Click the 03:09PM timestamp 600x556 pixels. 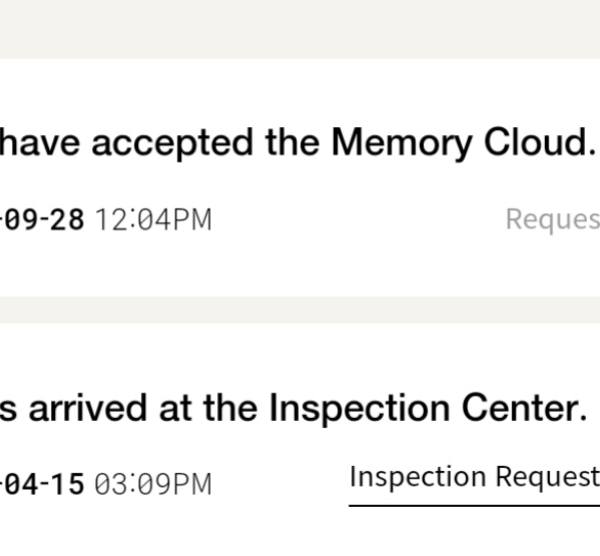tap(152, 485)
